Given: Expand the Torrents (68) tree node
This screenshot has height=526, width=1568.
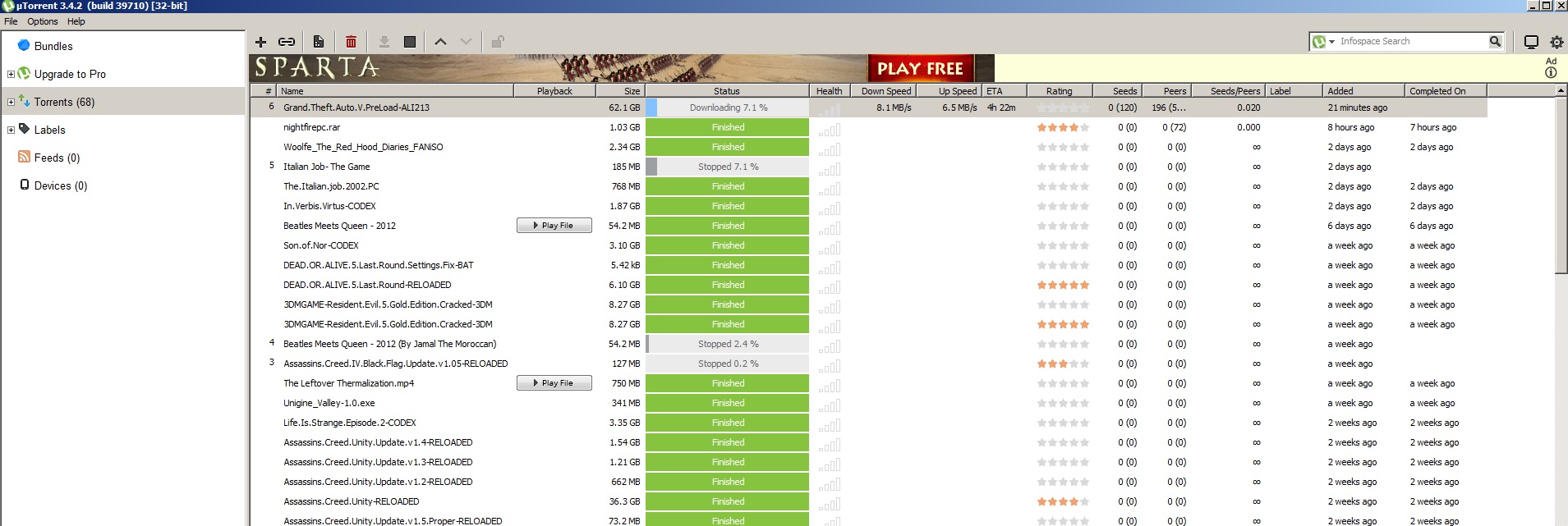Looking at the screenshot, I should pyautogui.click(x=11, y=102).
